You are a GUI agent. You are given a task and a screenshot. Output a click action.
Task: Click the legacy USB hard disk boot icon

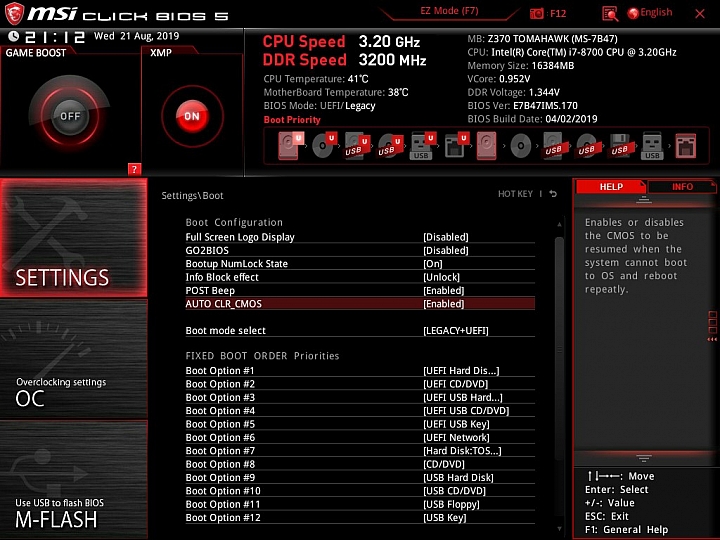(x=553, y=146)
